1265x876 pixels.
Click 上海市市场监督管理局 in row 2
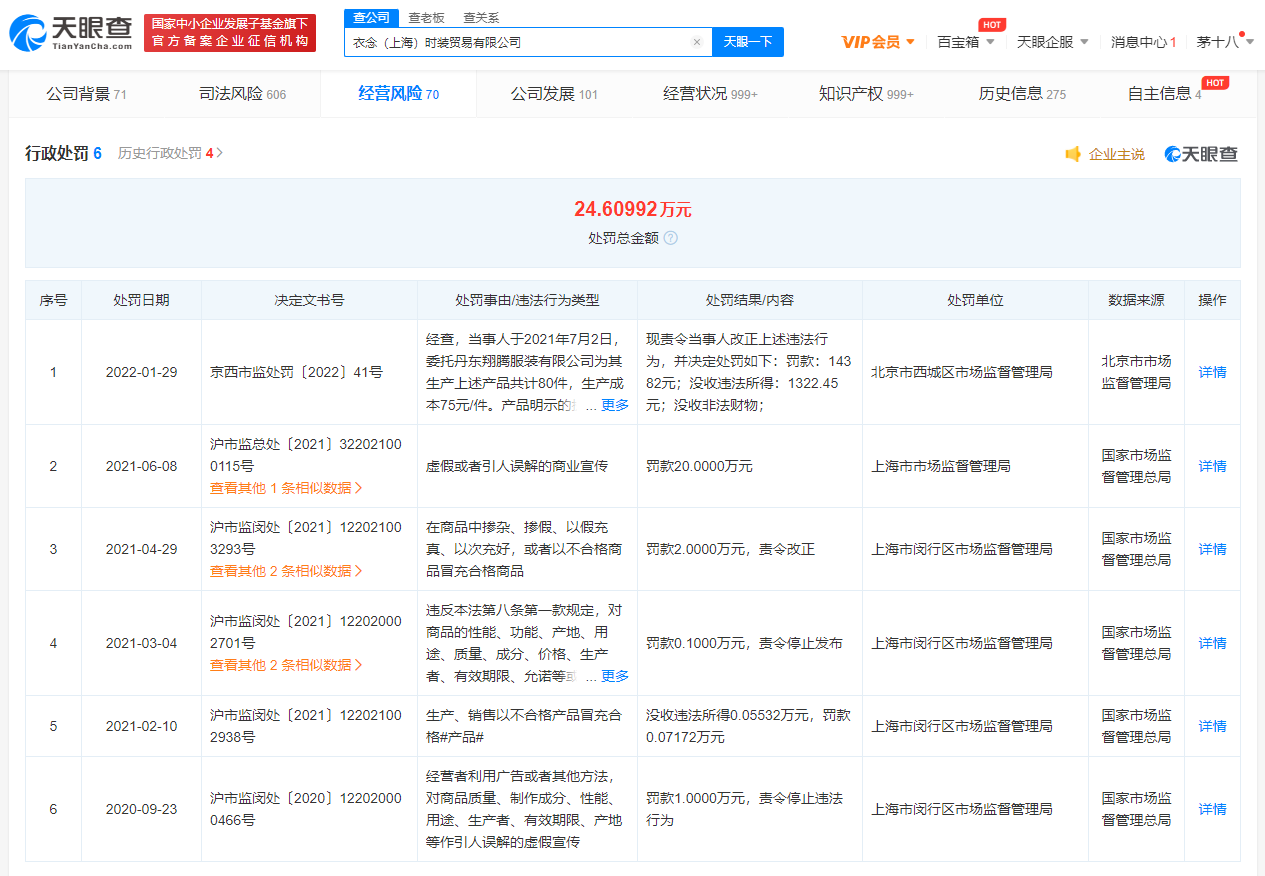pos(940,466)
